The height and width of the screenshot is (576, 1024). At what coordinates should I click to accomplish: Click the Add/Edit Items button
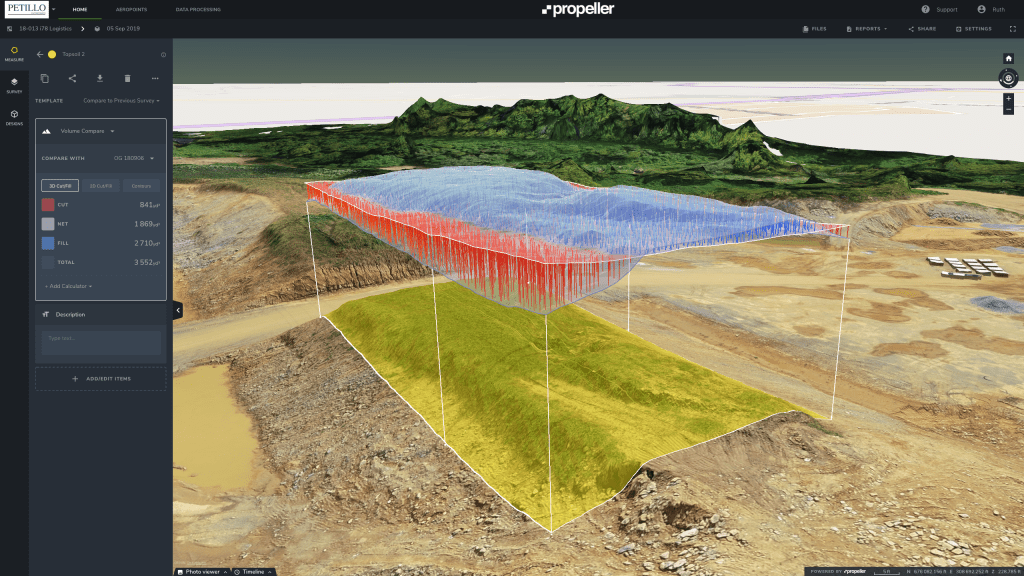(x=100, y=379)
